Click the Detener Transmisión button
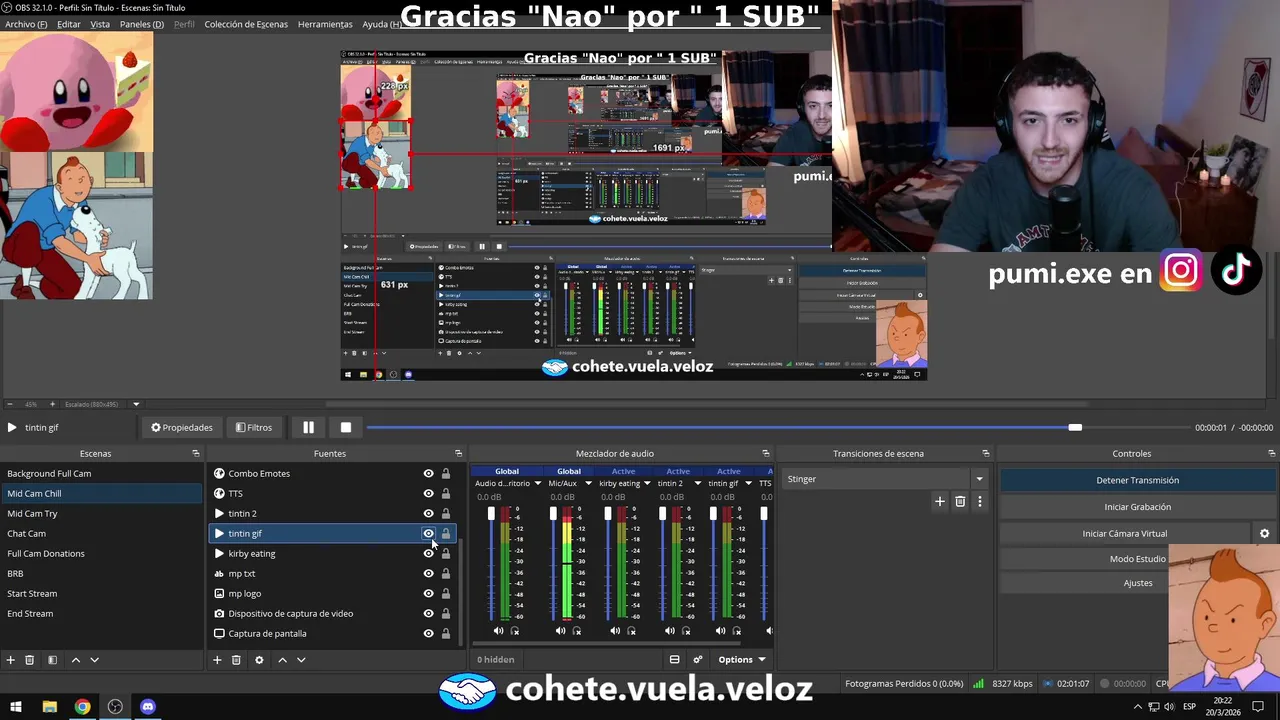This screenshot has height=720, width=1280. [1137, 480]
